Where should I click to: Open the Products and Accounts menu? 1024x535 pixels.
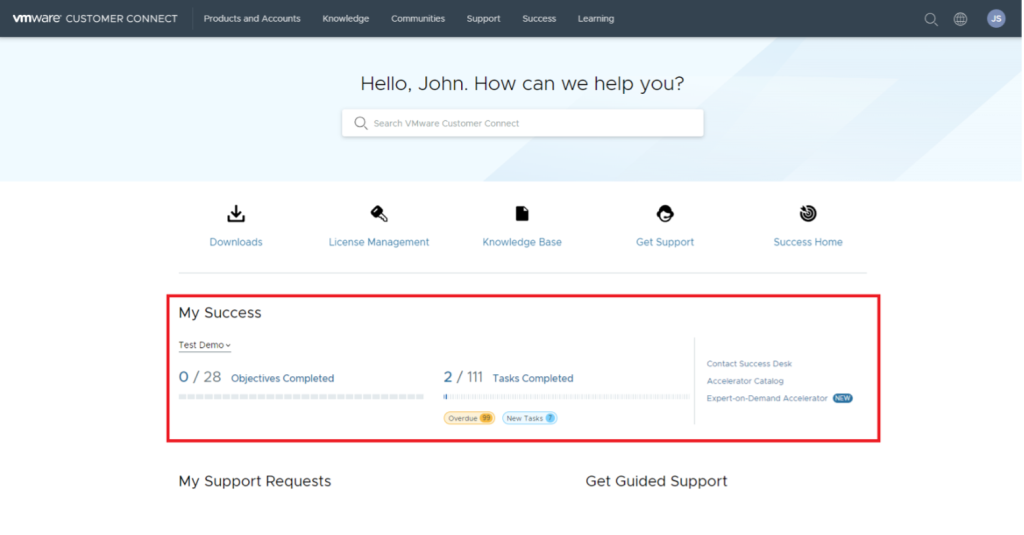tap(251, 18)
